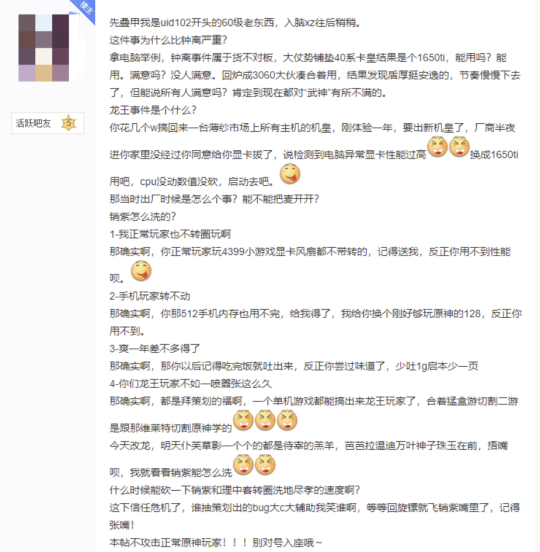
Task: Click the line 销崽怎么洗的?
Action: pos(143,217)
